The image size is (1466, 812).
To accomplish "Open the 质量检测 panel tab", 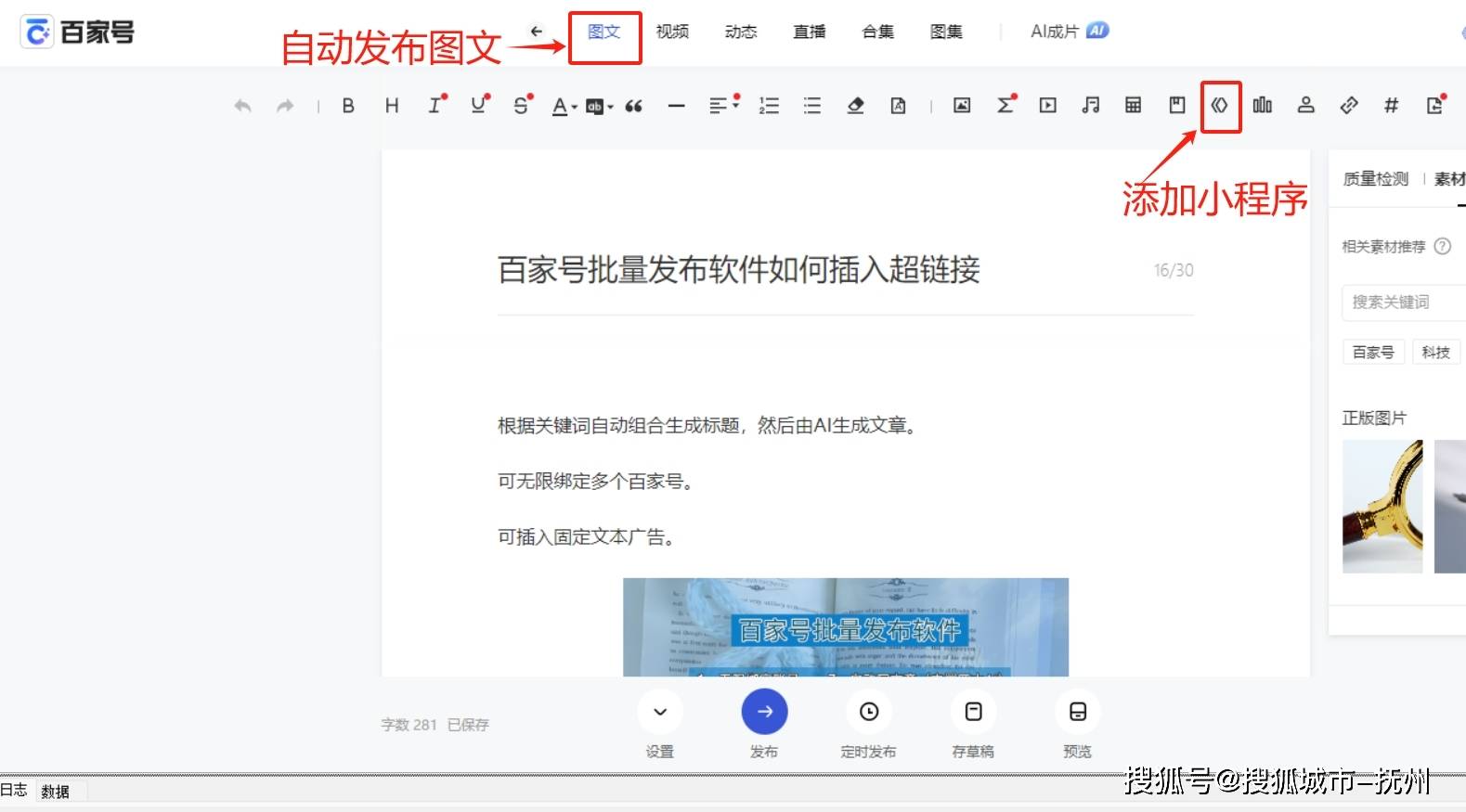I will (x=1375, y=178).
